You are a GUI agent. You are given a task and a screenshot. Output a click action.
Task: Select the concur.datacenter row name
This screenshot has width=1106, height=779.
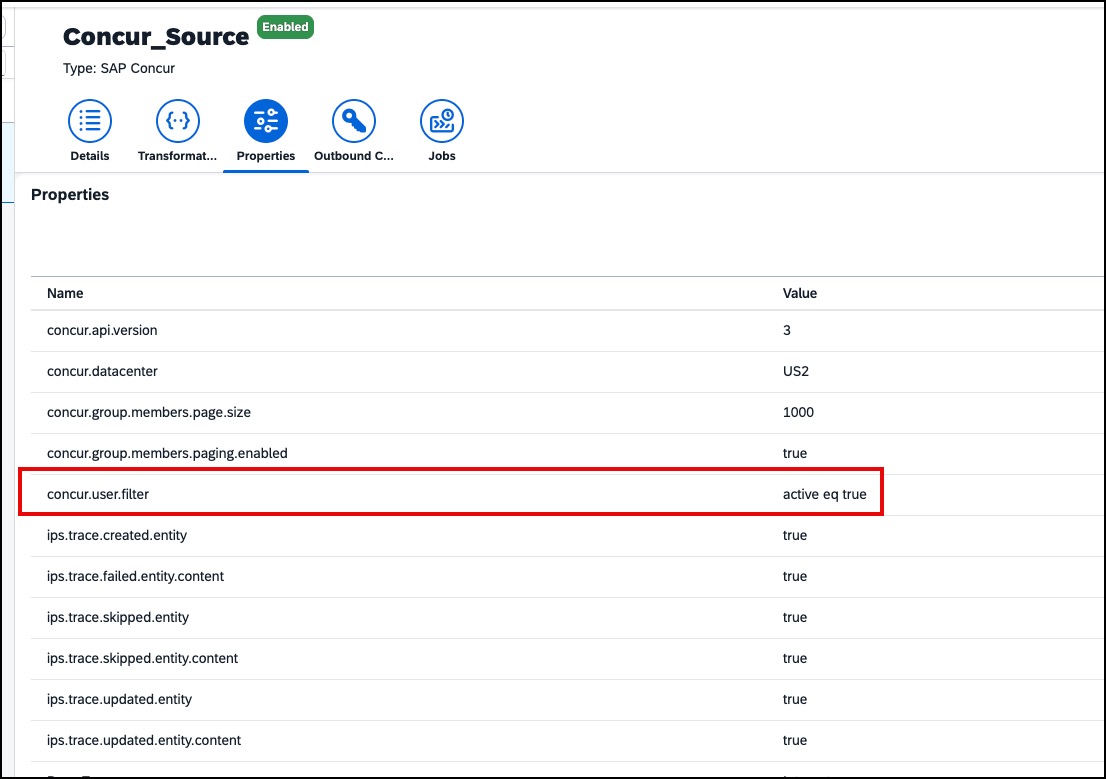(102, 371)
